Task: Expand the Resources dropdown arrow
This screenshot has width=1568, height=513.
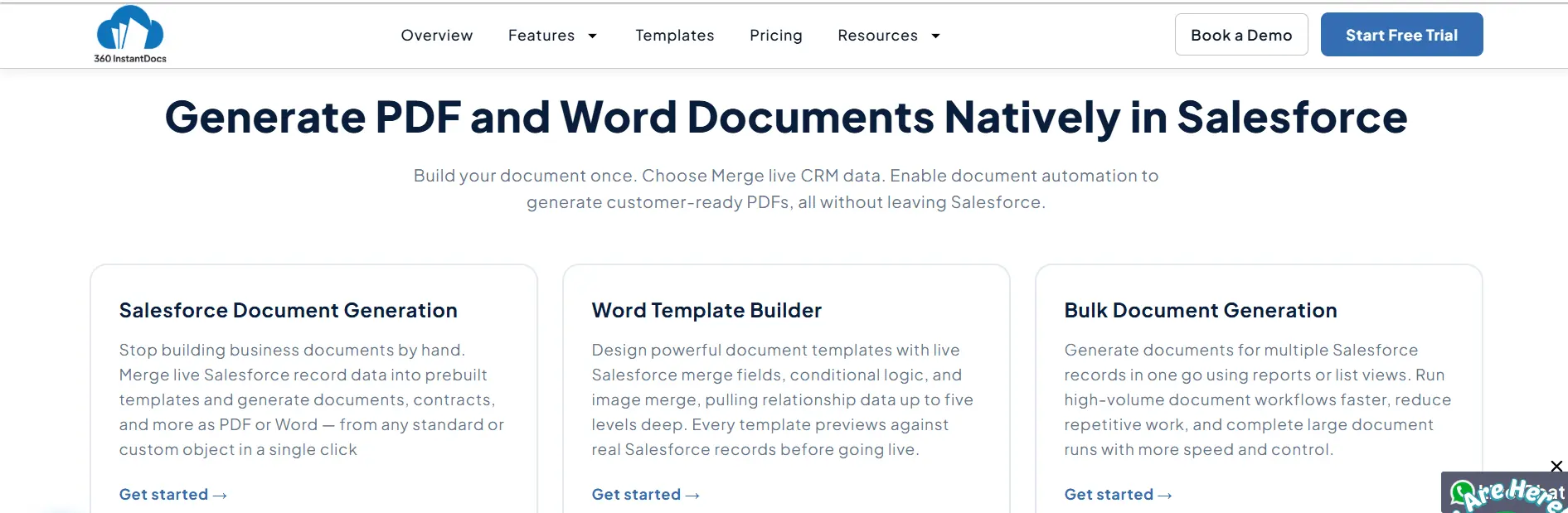Action: pos(935,36)
